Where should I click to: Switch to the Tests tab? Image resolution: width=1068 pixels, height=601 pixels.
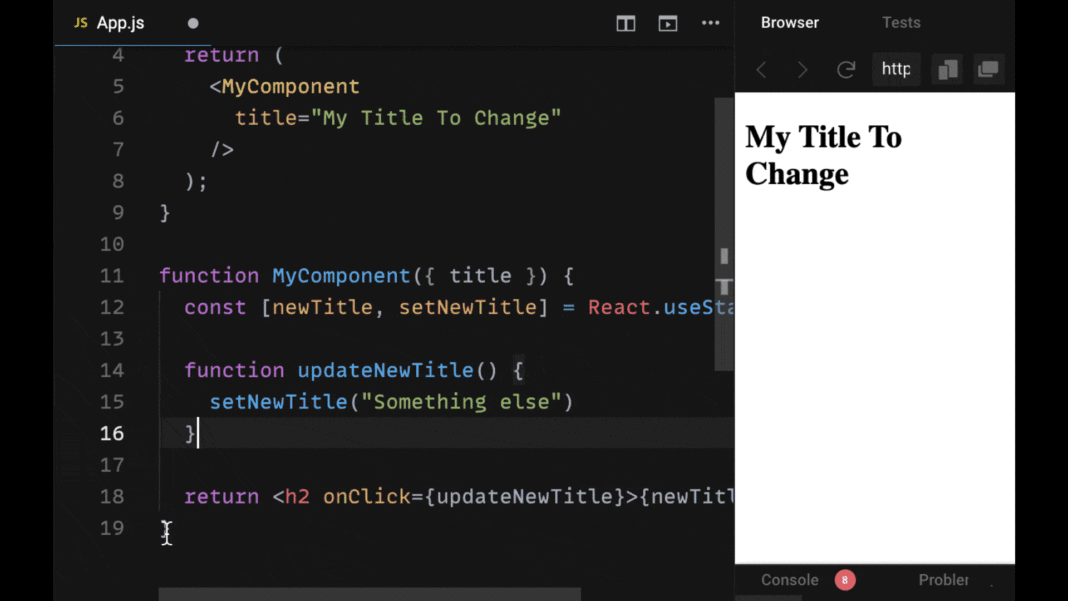click(901, 22)
